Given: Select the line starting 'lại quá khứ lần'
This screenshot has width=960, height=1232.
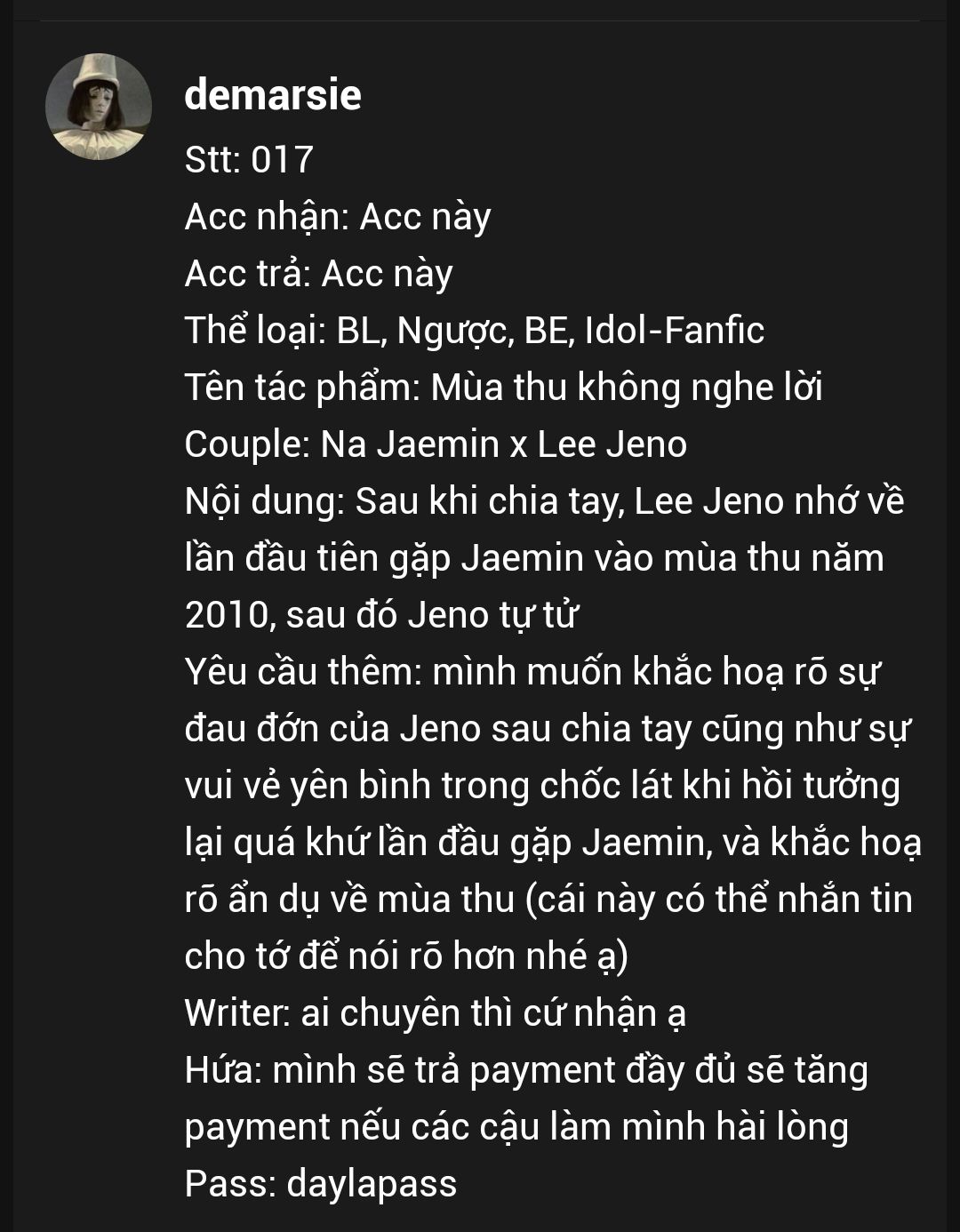Looking at the screenshot, I should 553,843.
